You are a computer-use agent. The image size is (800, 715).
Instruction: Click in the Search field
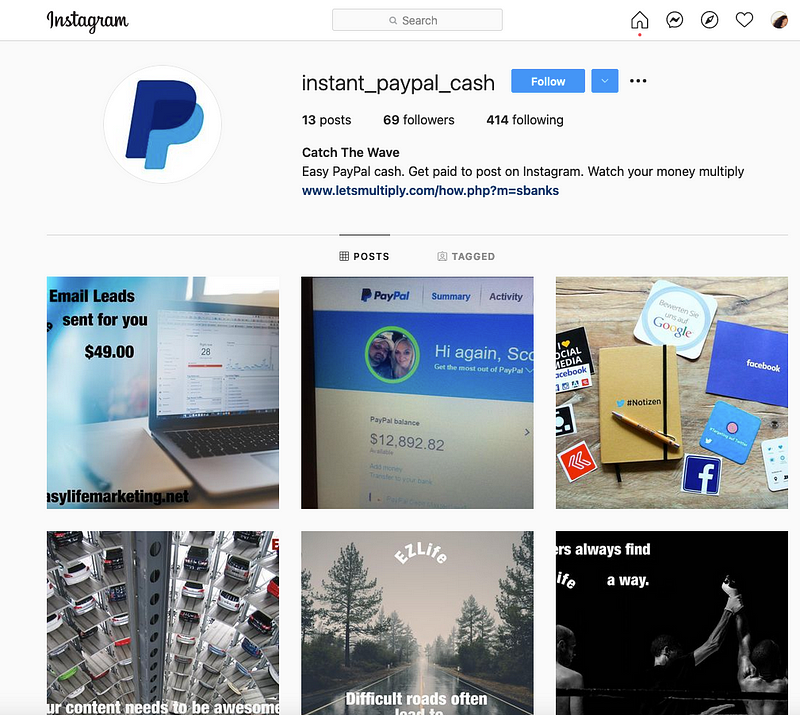[417, 20]
